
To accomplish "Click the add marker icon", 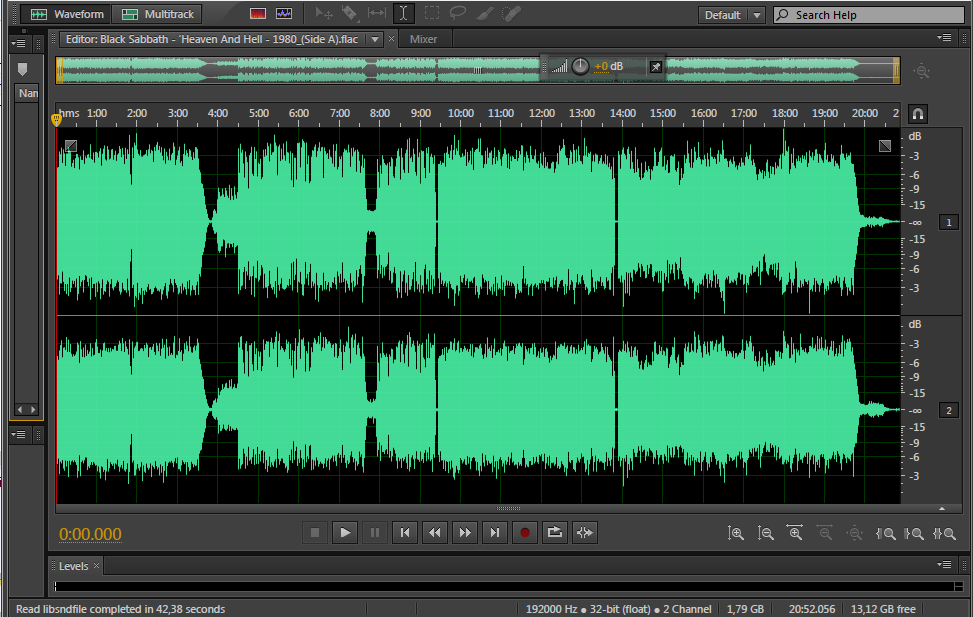I will (x=22, y=70).
